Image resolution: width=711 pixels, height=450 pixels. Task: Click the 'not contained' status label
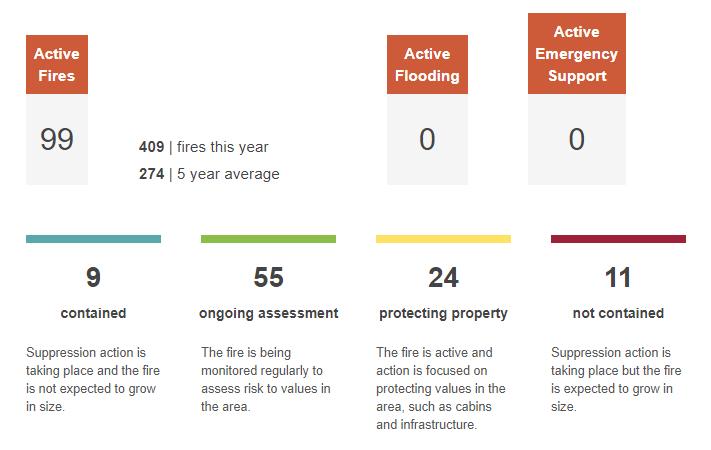coord(618,313)
